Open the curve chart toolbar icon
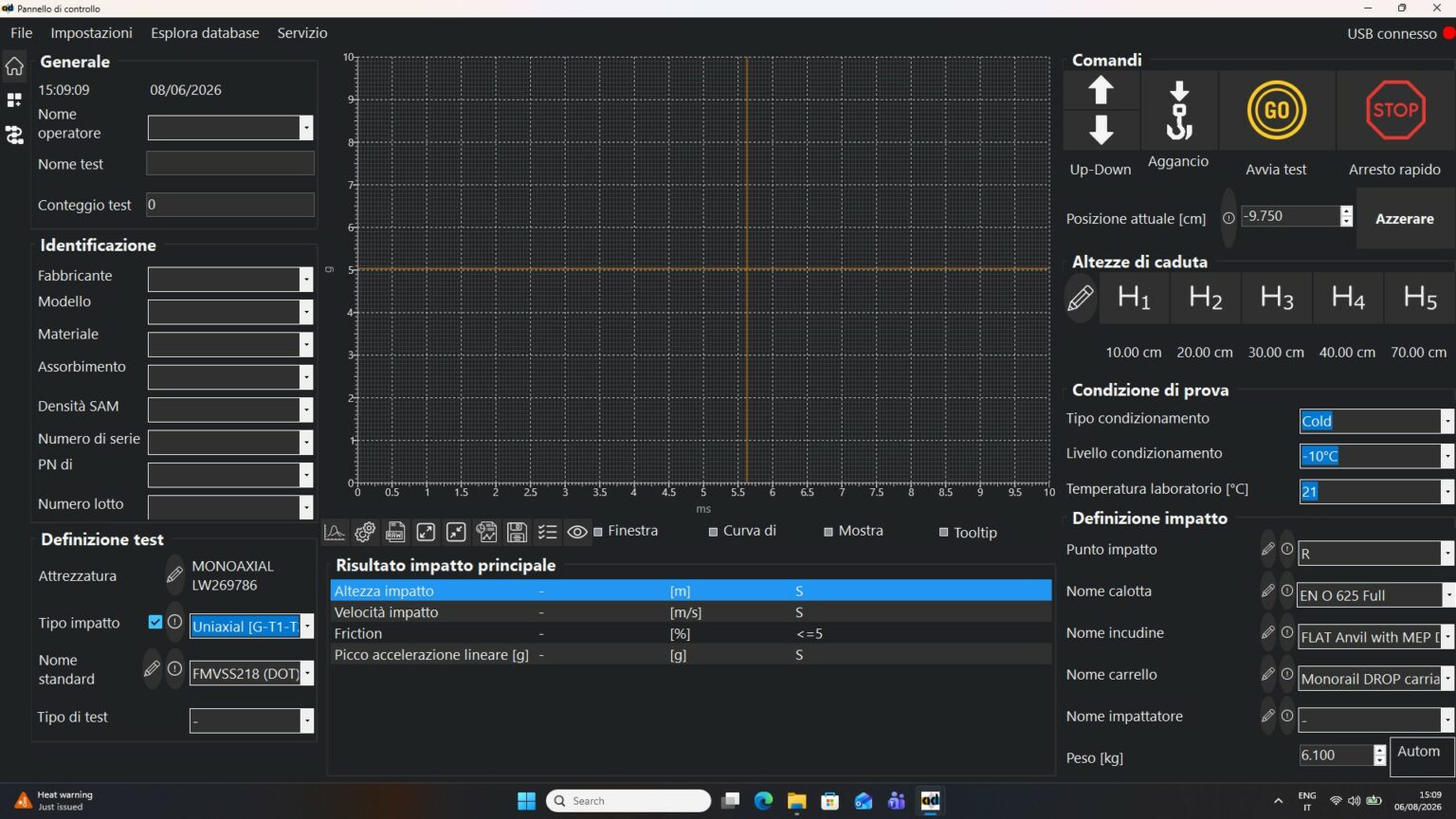Image resolution: width=1456 pixels, height=819 pixels. click(x=335, y=532)
